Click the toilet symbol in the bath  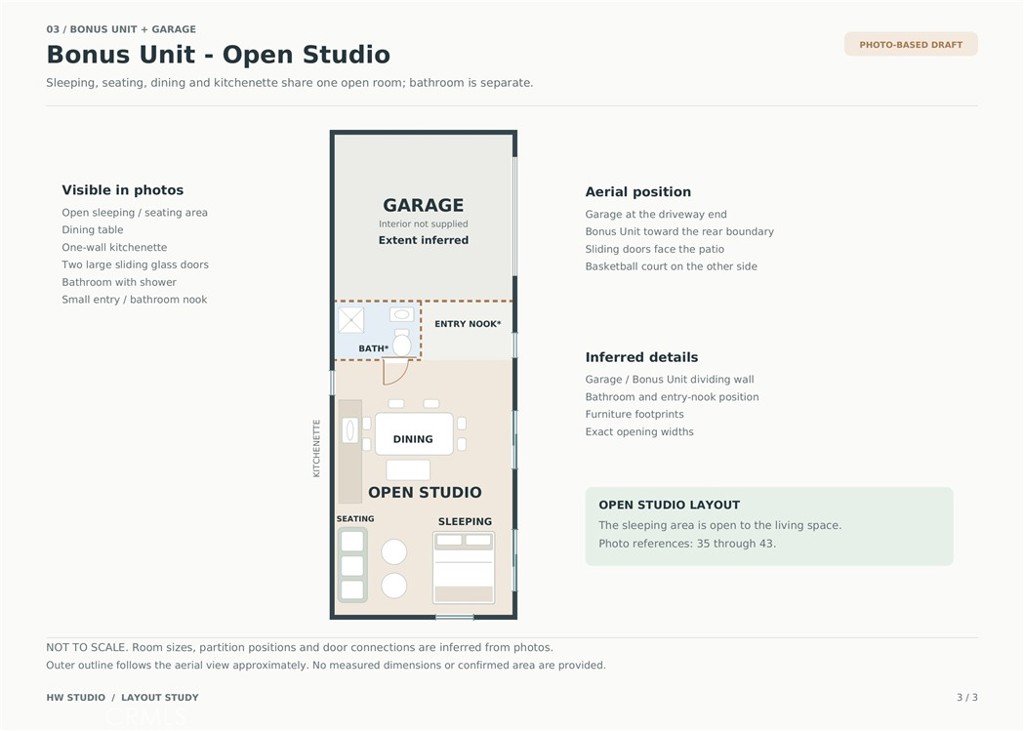[402, 343]
